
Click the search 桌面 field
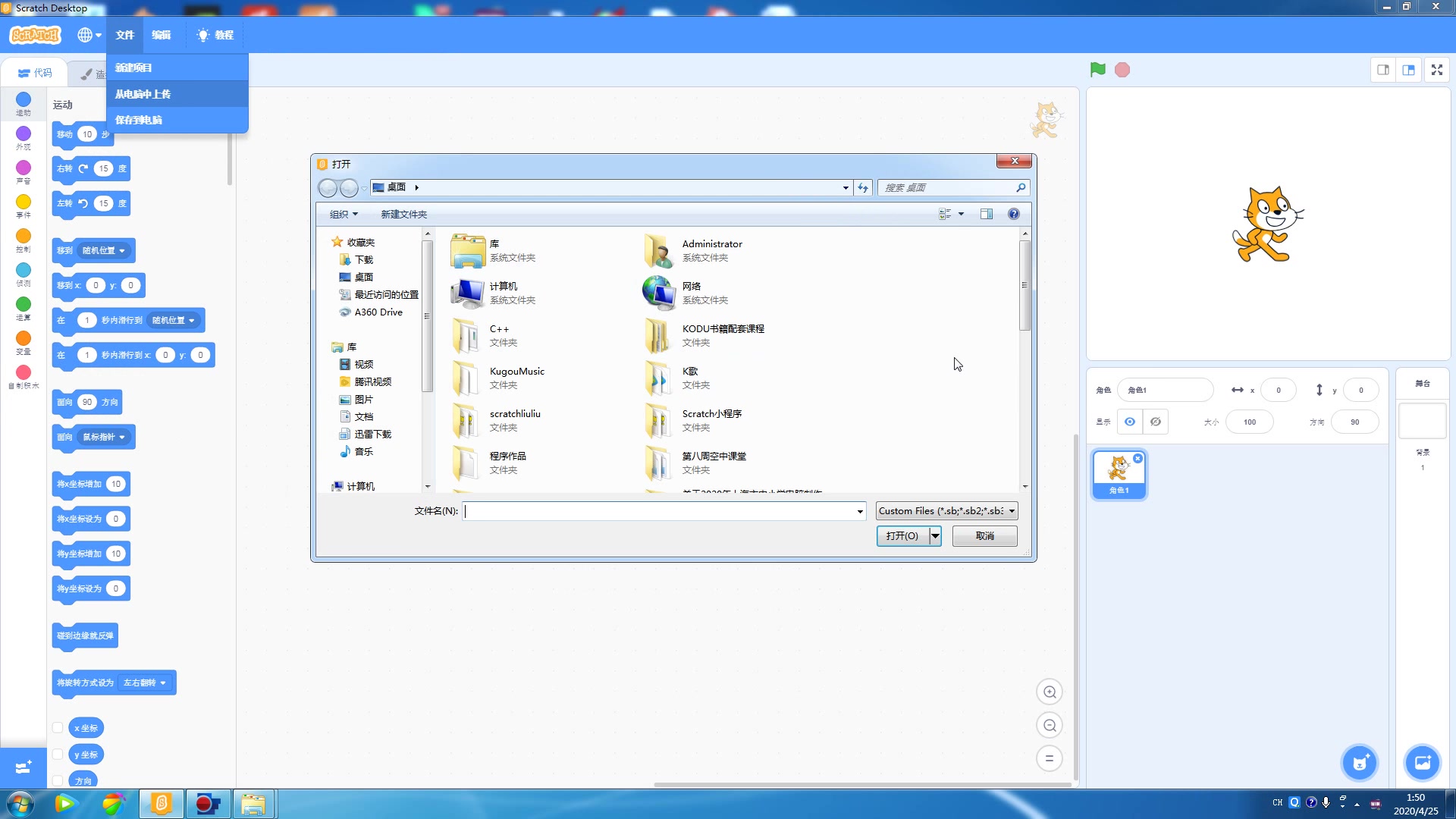point(953,187)
